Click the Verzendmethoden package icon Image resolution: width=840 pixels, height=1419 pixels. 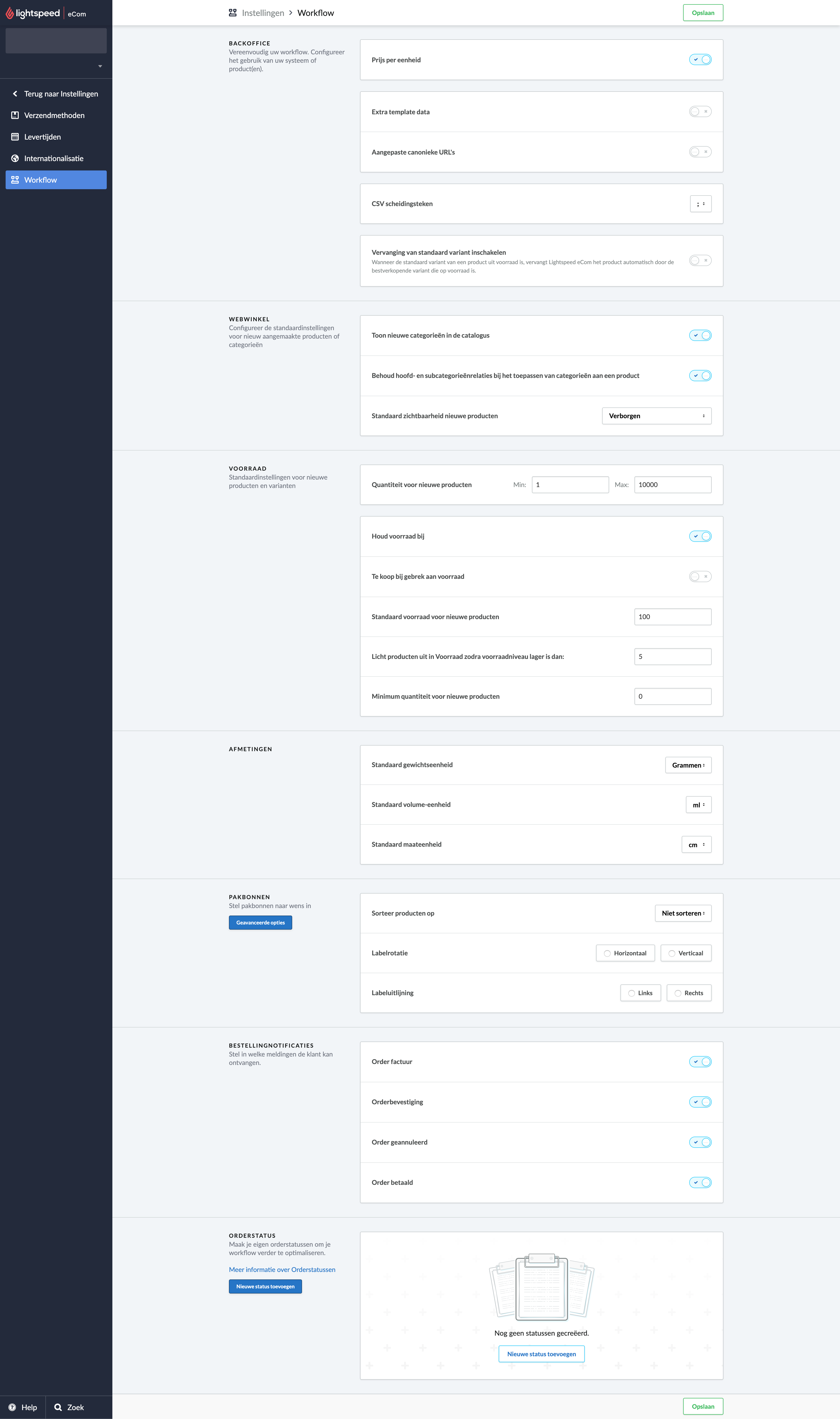pos(15,115)
